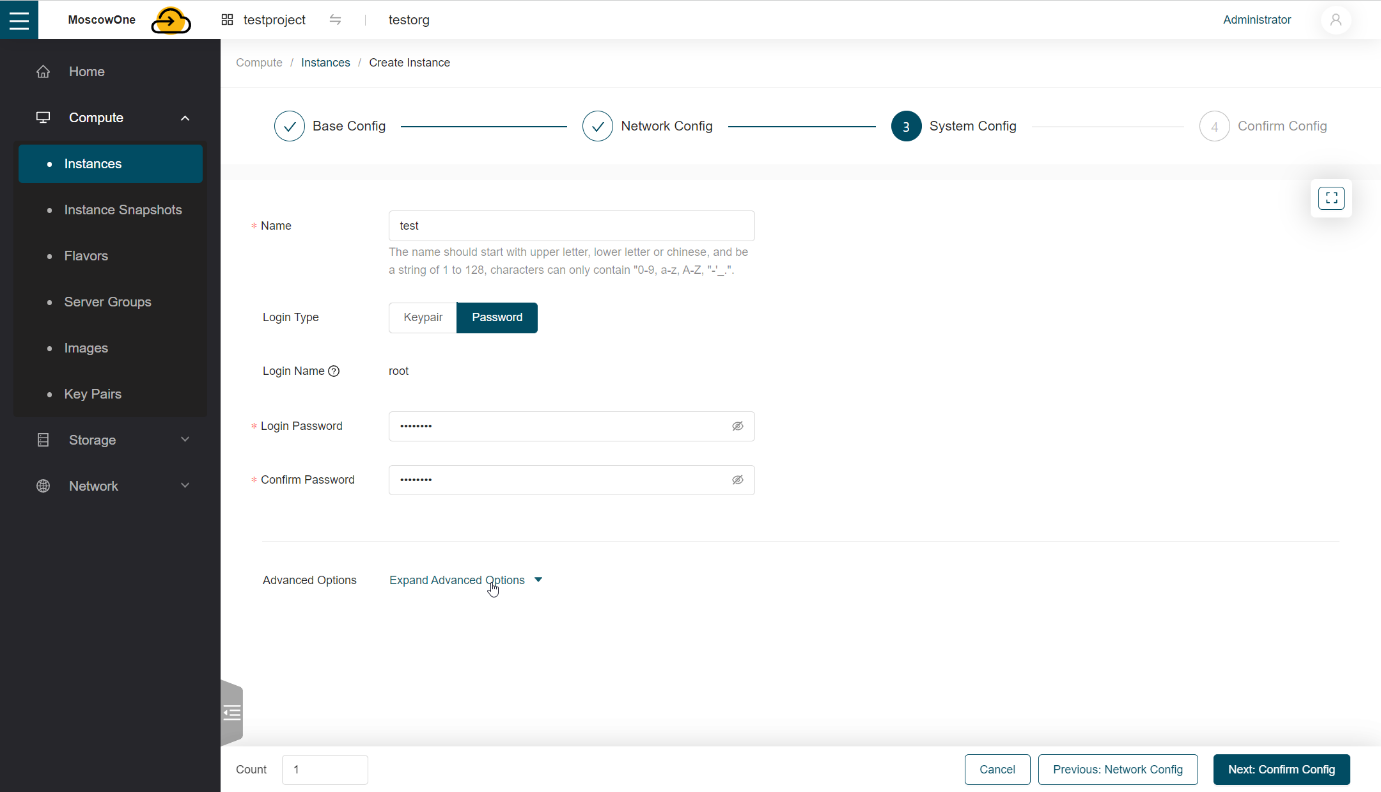The width and height of the screenshot is (1381, 792).
Task: Click the MoscowOne cloud logo
Action: (x=171, y=21)
